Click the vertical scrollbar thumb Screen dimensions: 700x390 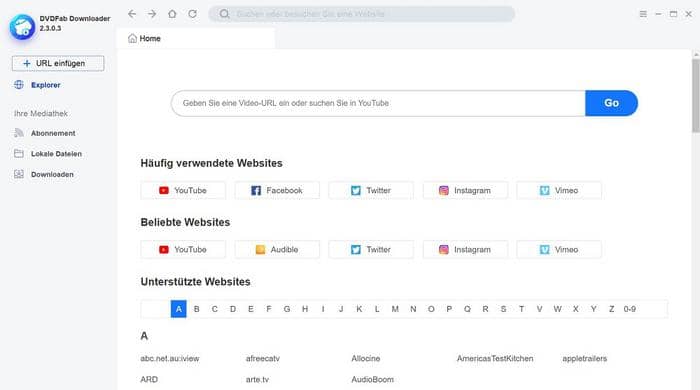tap(696, 95)
